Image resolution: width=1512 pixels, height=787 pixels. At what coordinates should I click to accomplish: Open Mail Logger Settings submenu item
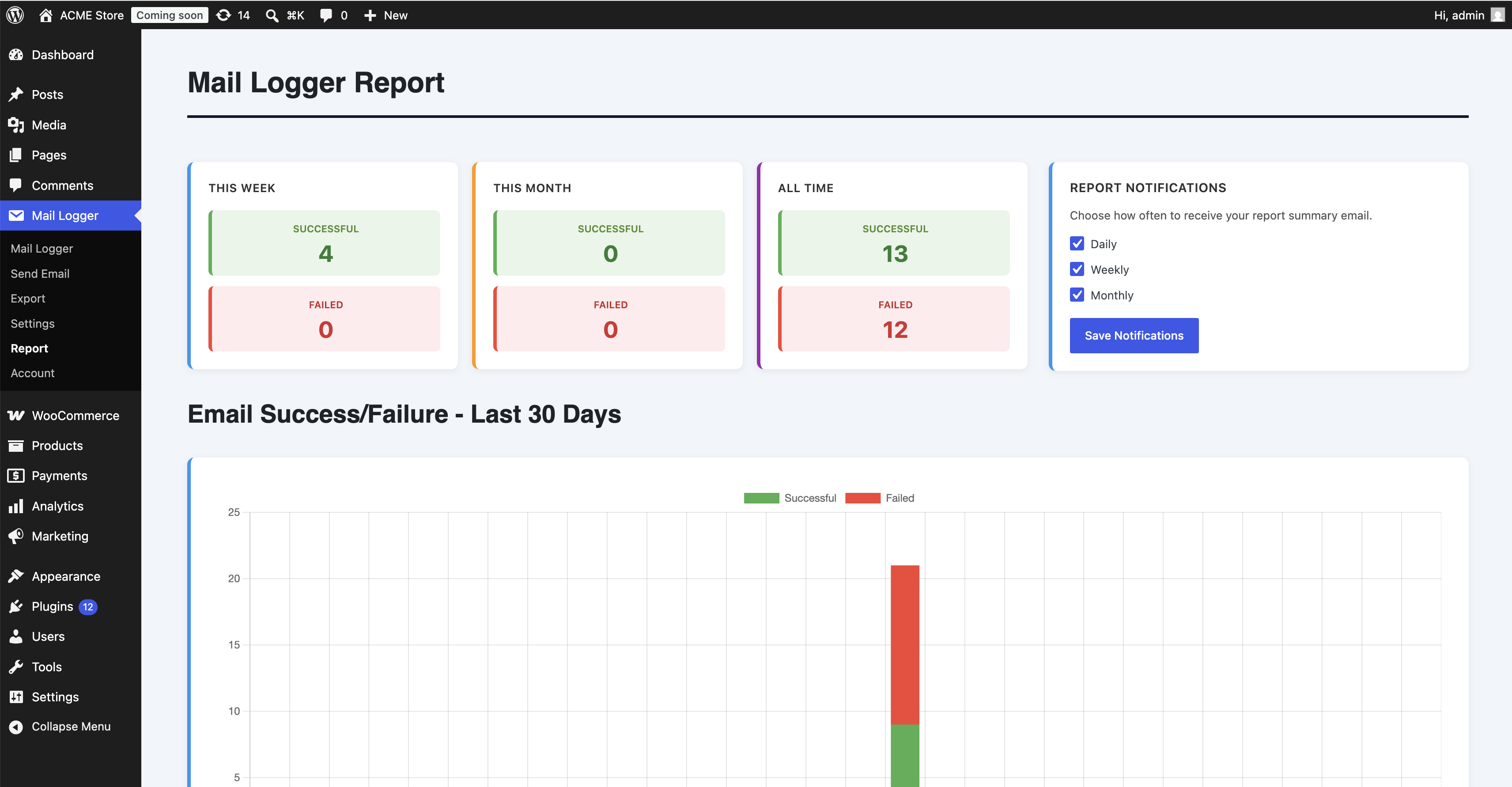coord(32,323)
